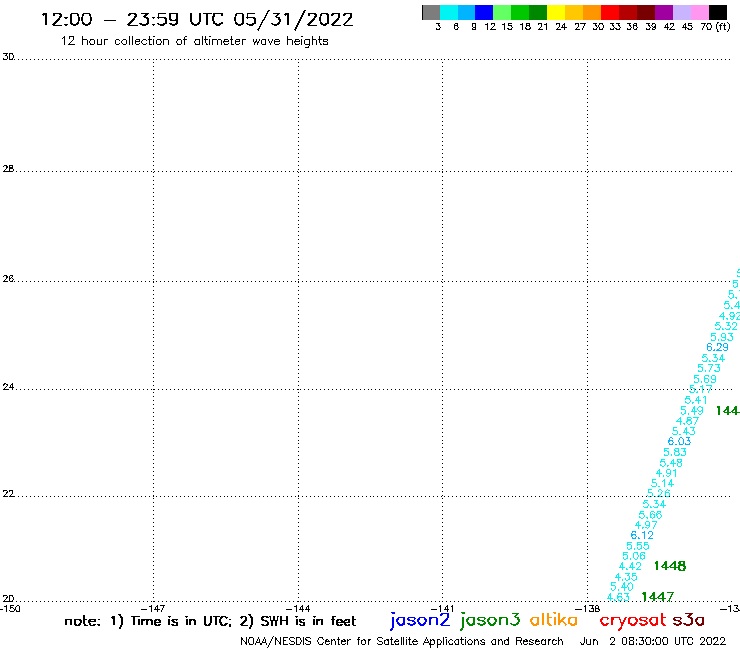
Task: Select the wave height reading 5.49
Action: pos(692,411)
